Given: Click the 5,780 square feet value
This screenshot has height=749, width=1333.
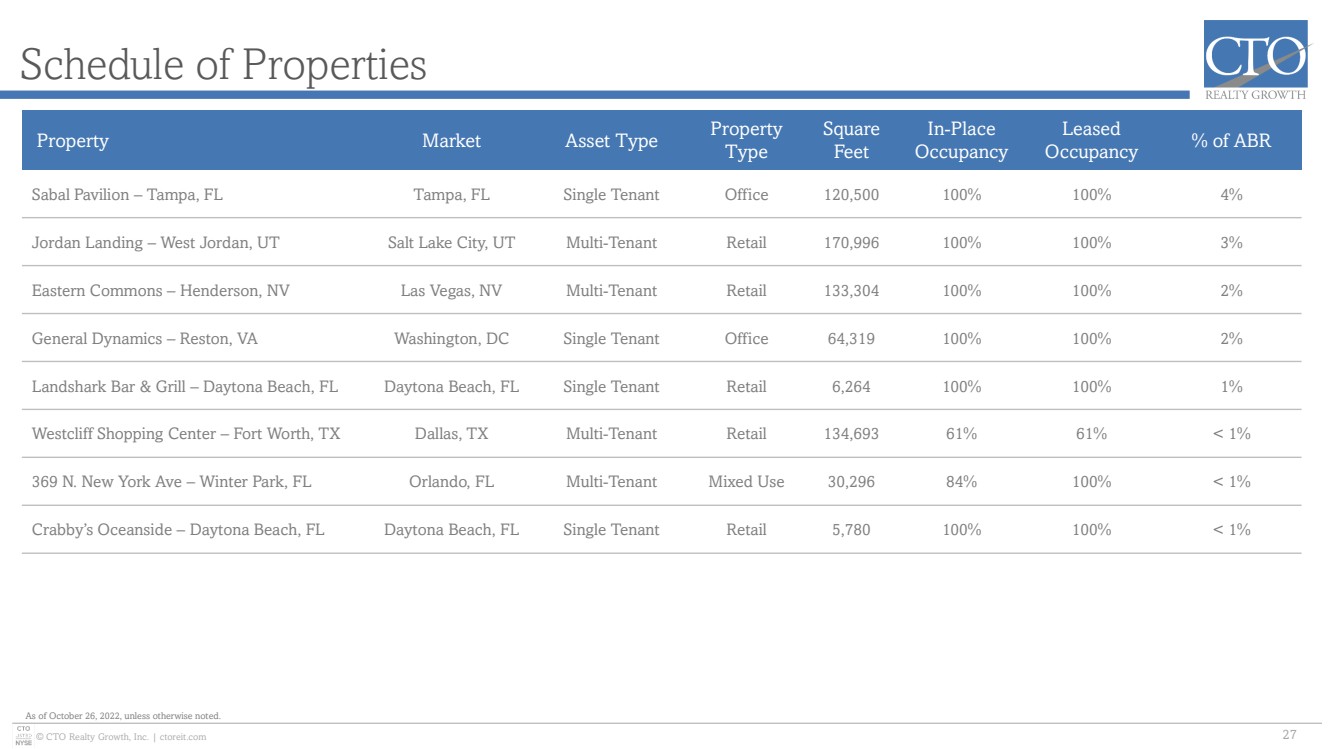Looking at the screenshot, I should pos(851,530).
